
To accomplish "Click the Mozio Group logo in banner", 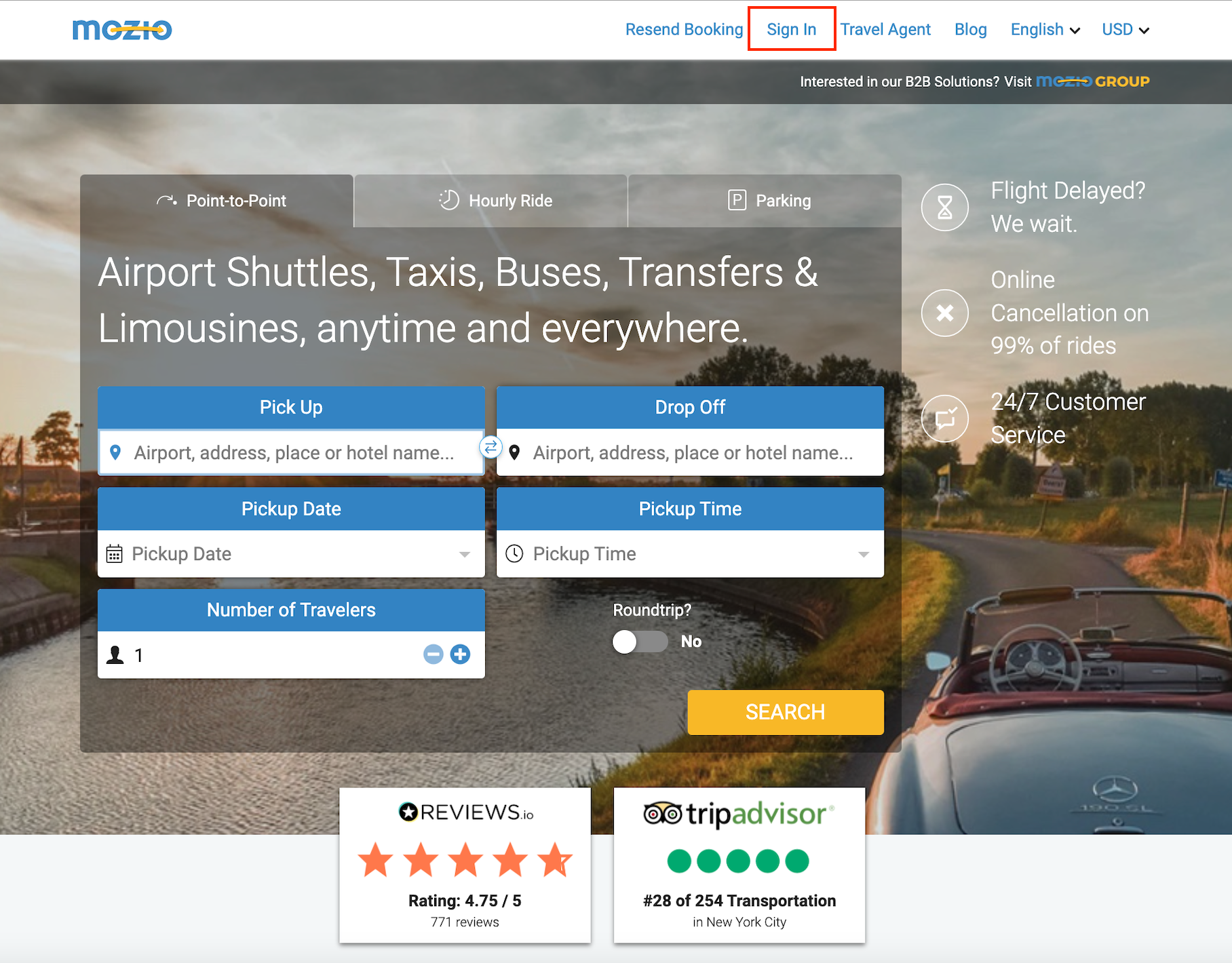I will coord(1093,81).
